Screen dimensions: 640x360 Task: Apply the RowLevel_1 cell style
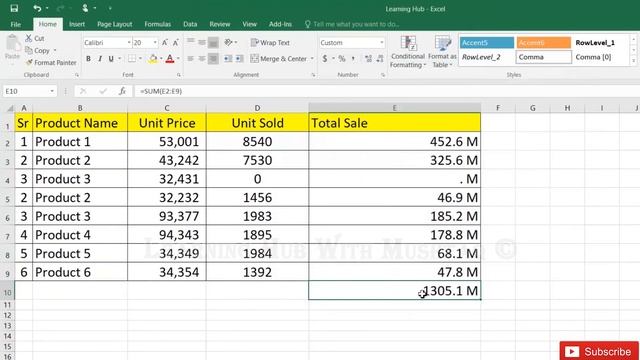tap(595, 42)
